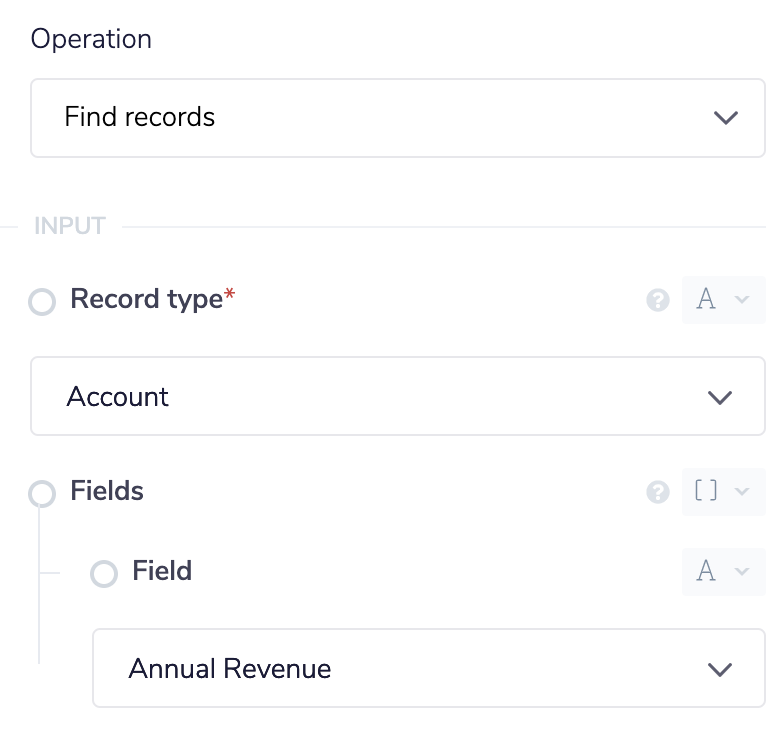
Task: Click the chevron arrow in Find records box
Action: pos(726,118)
